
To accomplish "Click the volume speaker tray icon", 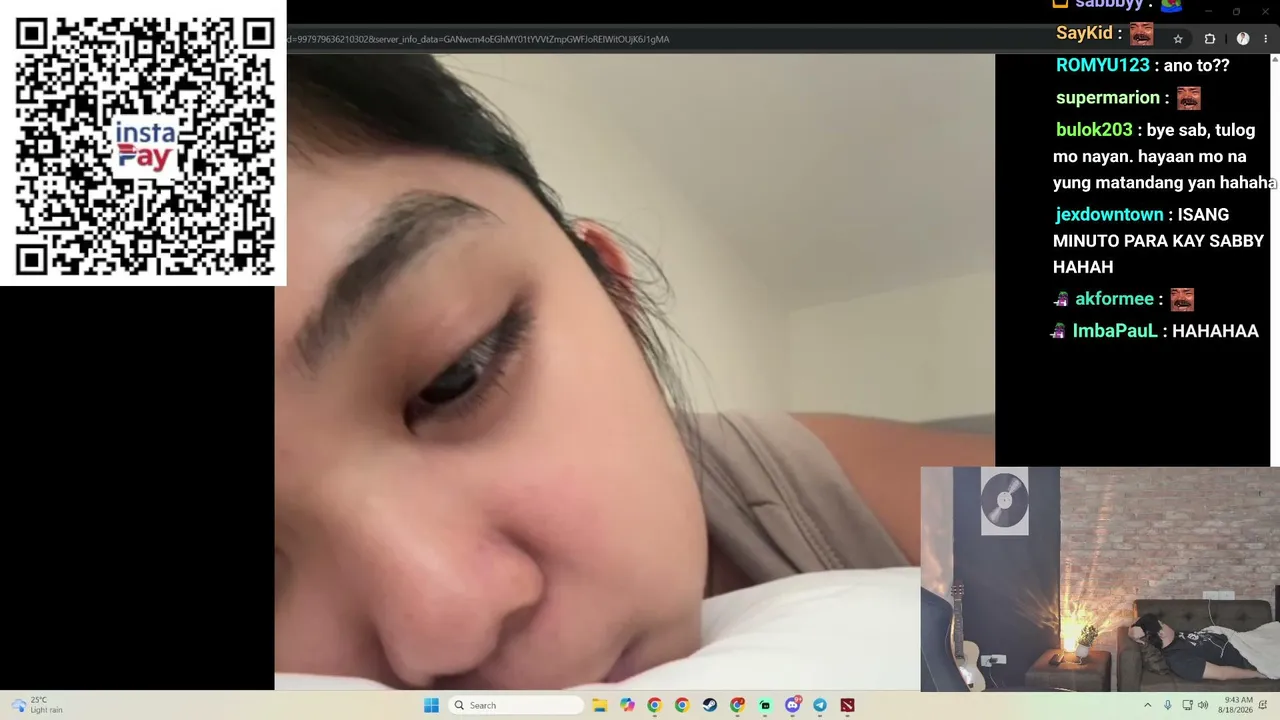I will click(x=1203, y=705).
